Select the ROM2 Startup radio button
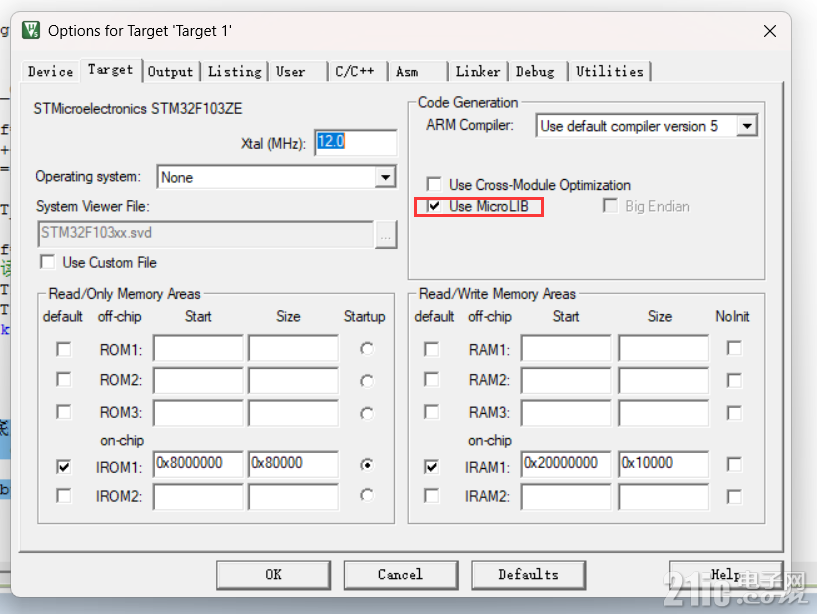Viewport: 817px width, 614px height. pyautogui.click(x=367, y=381)
